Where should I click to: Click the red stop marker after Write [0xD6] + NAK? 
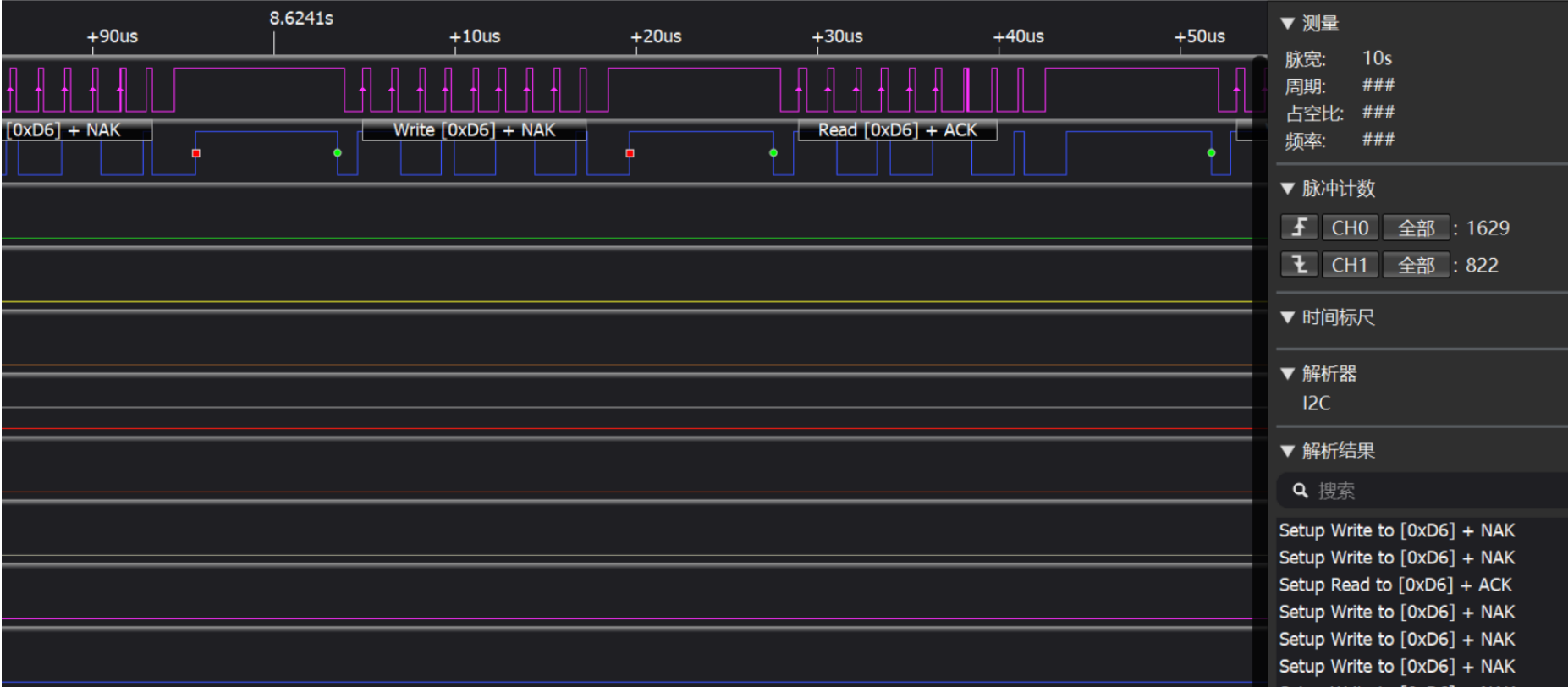[x=630, y=153]
